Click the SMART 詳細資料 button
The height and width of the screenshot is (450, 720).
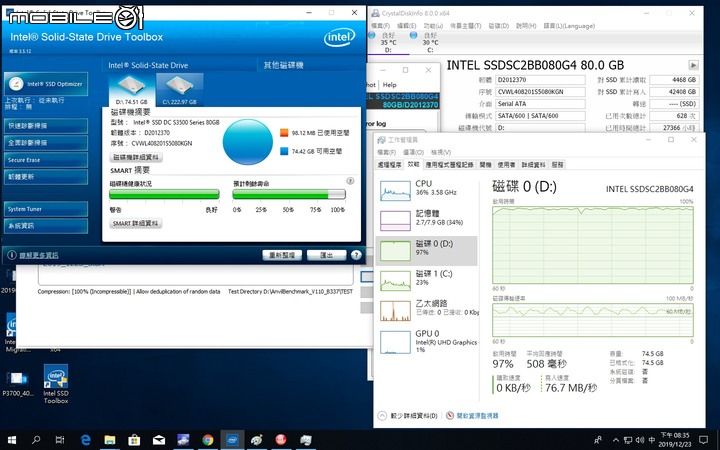(x=136, y=223)
